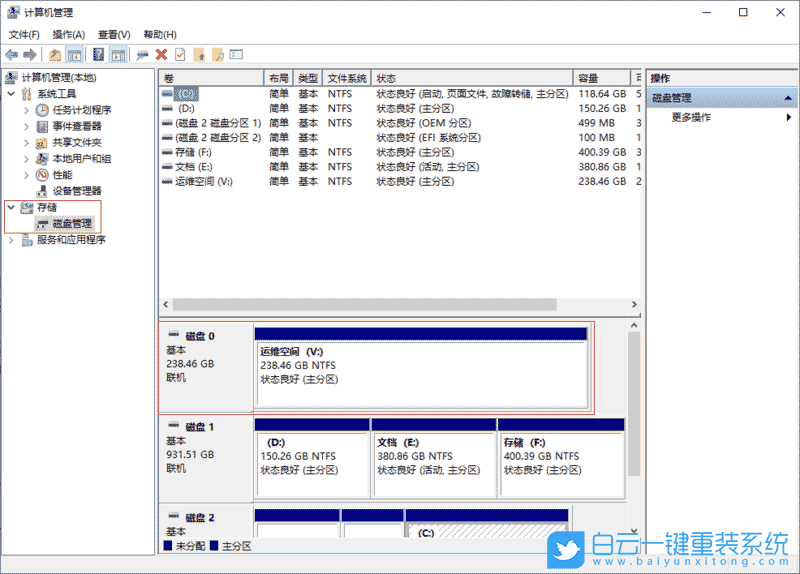Screen dimensions: 800x574
Task: Expand the 服务和应用程序 node
Action: point(12,240)
